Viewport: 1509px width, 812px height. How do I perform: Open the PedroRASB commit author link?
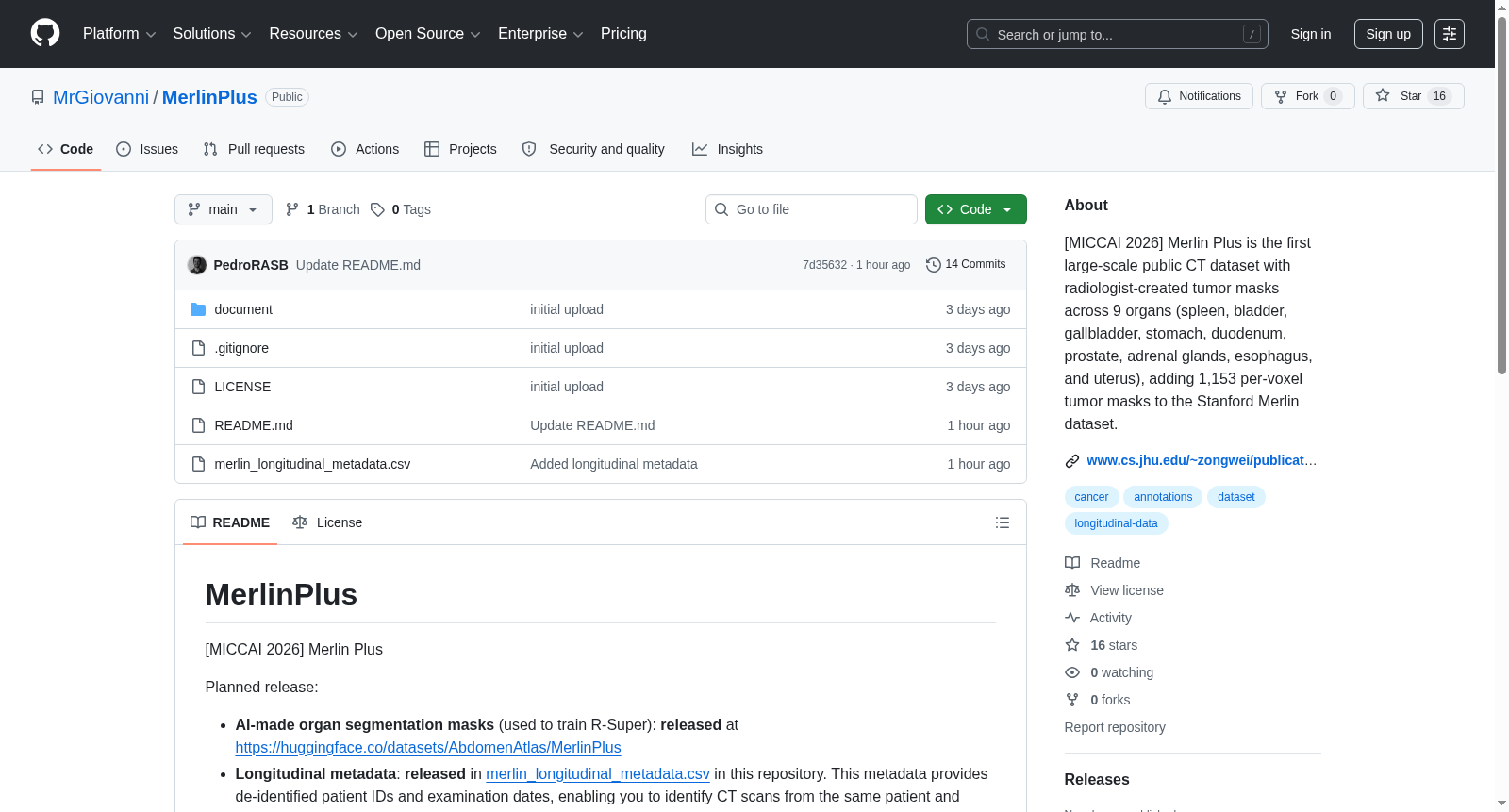pyautogui.click(x=251, y=265)
